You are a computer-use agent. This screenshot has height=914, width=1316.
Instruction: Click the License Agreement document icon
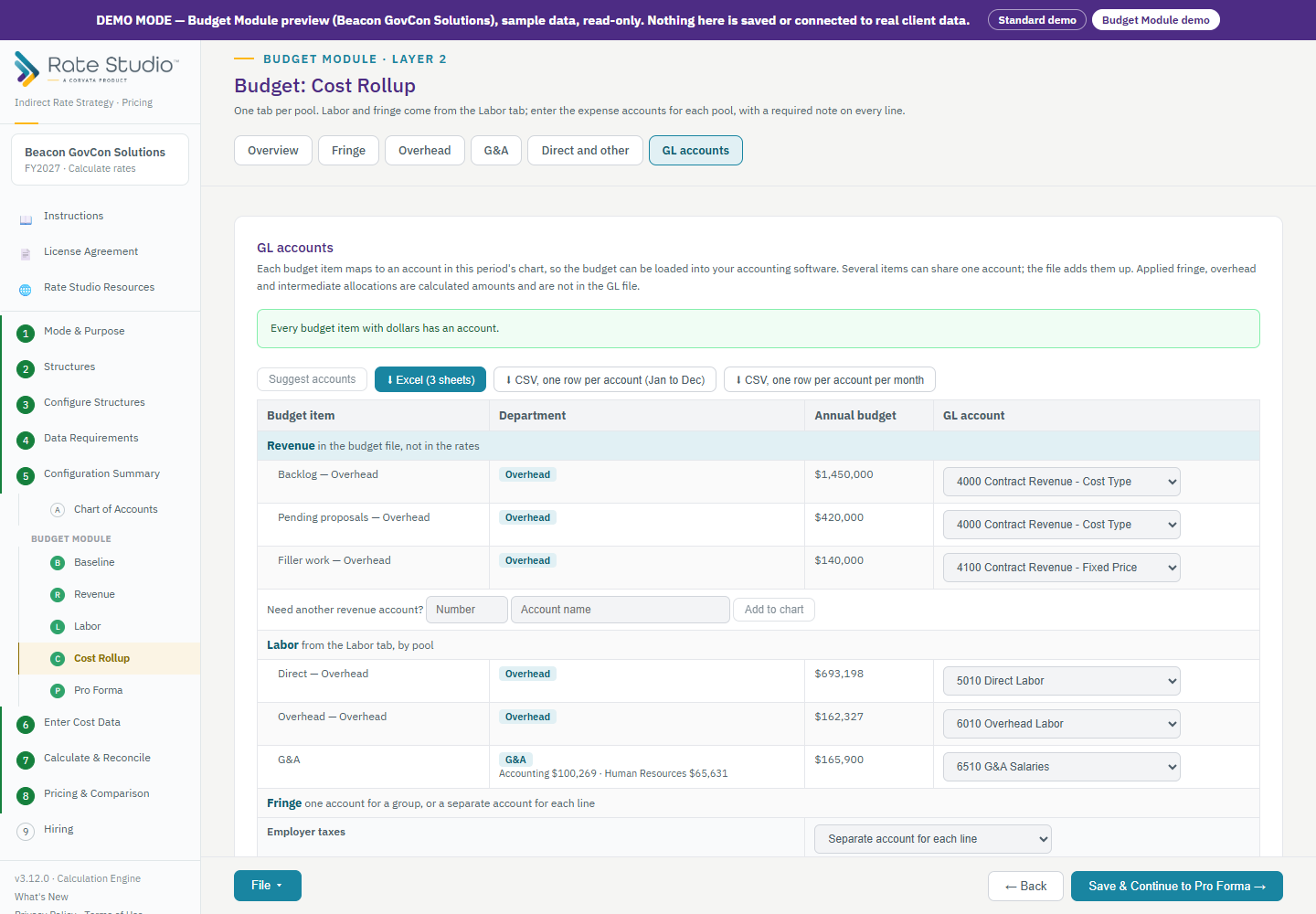(26, 254)
